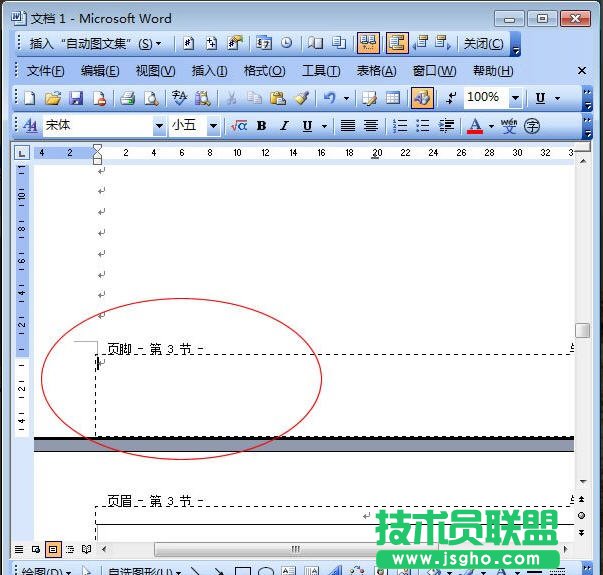Switch to Web Layout view button
Viewport: 603px width, 575px height.
(x=36, y=549)
